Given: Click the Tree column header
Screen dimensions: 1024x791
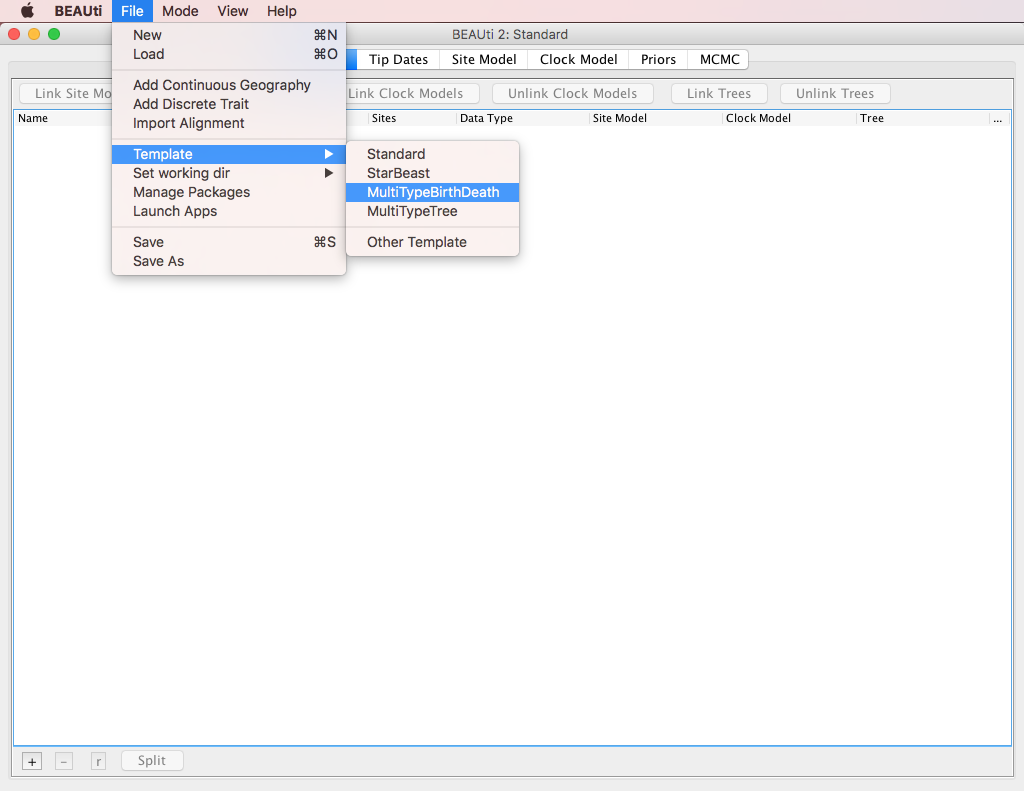Looking at the screenshot, I should (x=923, y=118).
